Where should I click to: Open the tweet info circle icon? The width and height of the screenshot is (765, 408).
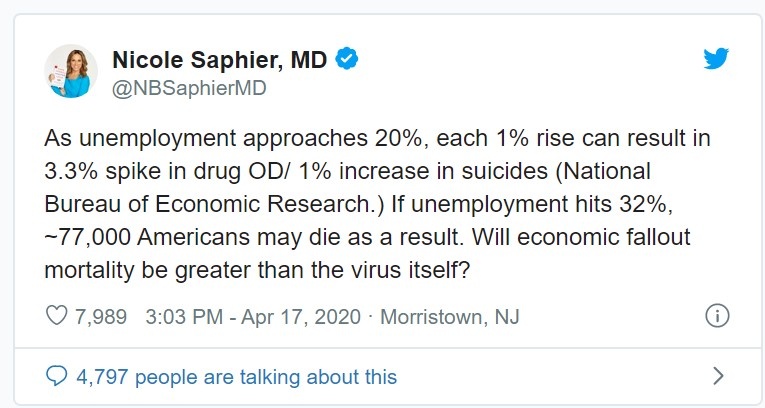point(717,316)
